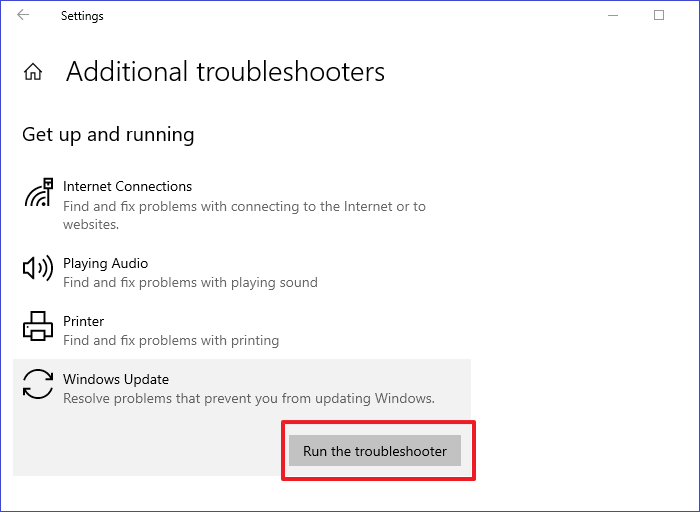This screenshot has height=512, width=700.
Task: Click the Settings window title text
Action: tap(82, 16)
